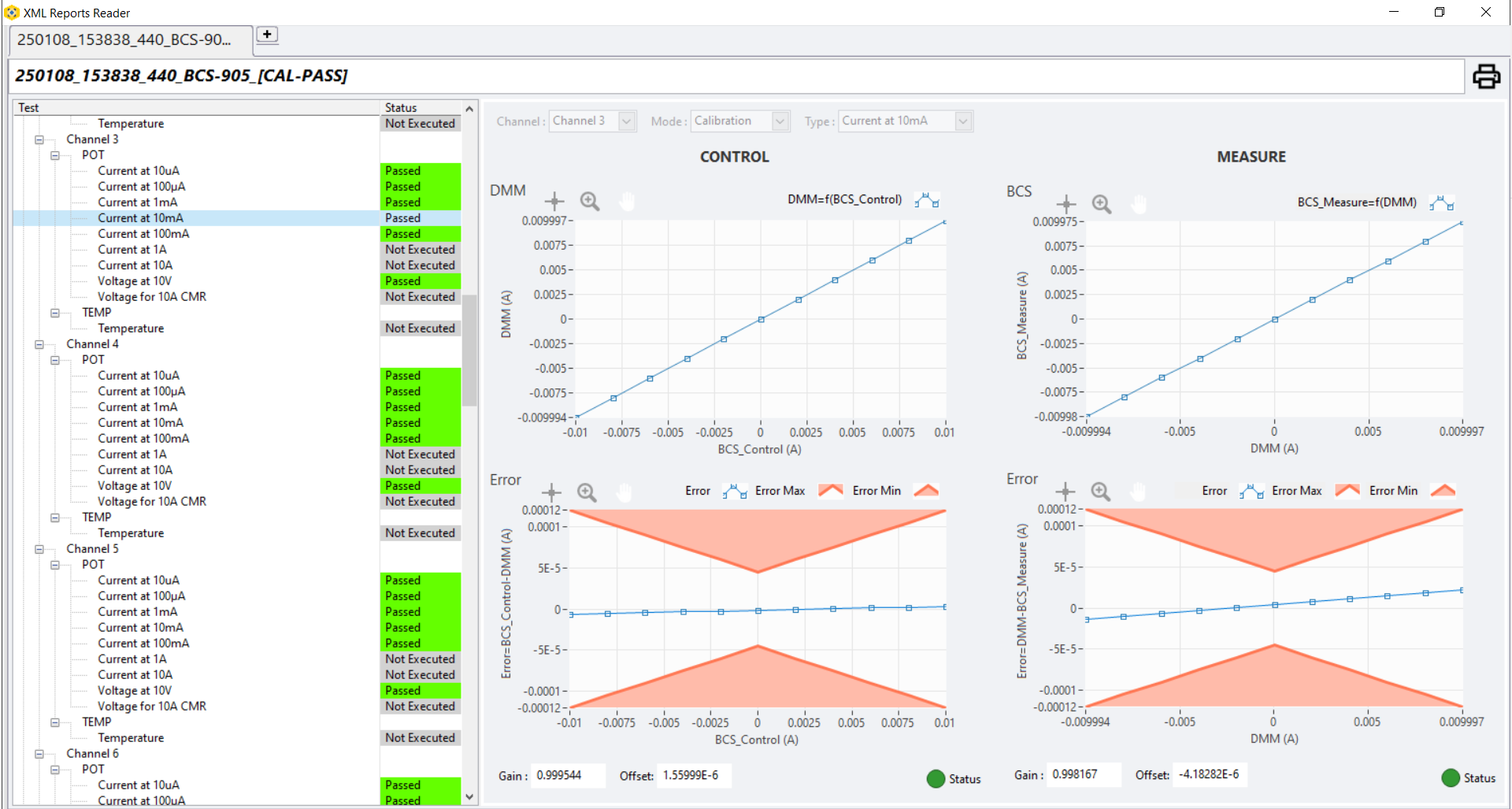Select zoom tool on CONTROL Error graph

pos(587,492)
